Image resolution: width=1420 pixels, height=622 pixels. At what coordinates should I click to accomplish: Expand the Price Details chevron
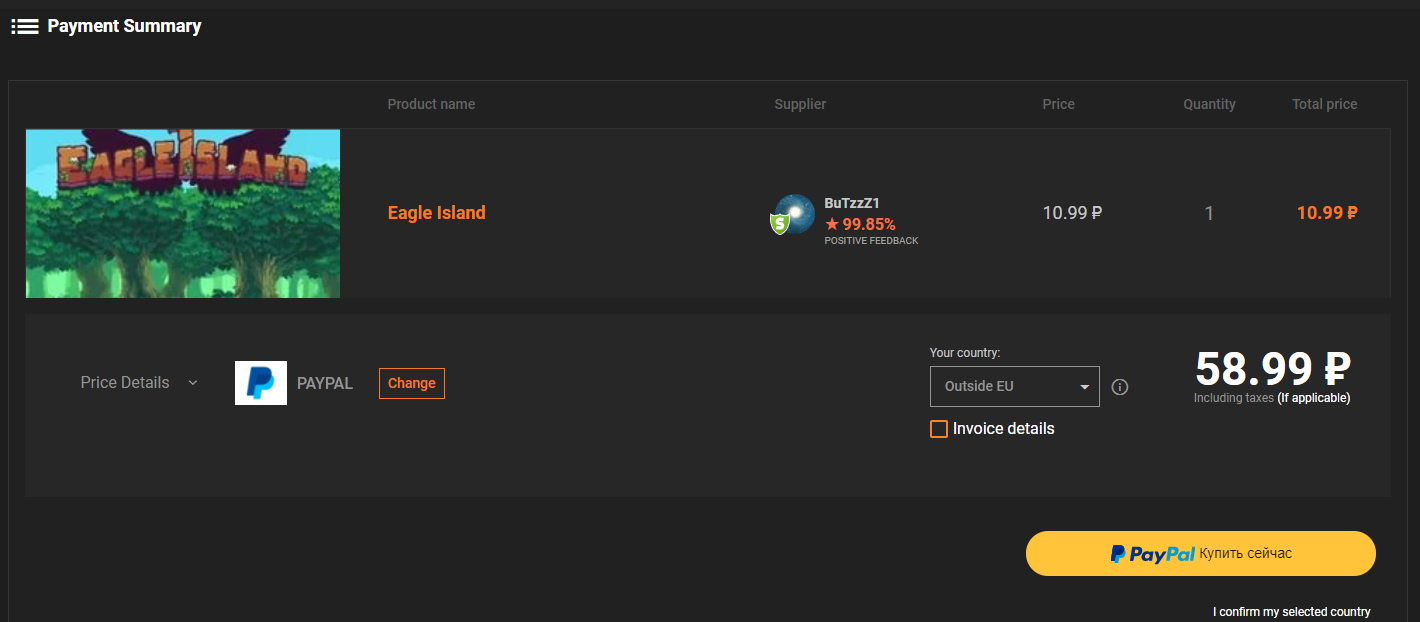coord(193,383)
